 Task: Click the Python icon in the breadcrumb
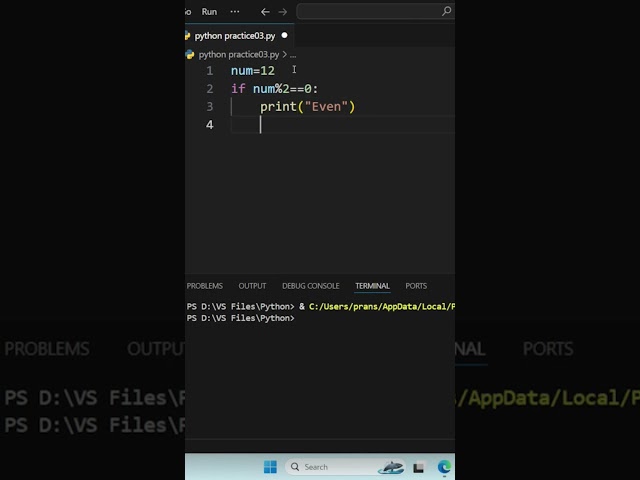(190, 55)
